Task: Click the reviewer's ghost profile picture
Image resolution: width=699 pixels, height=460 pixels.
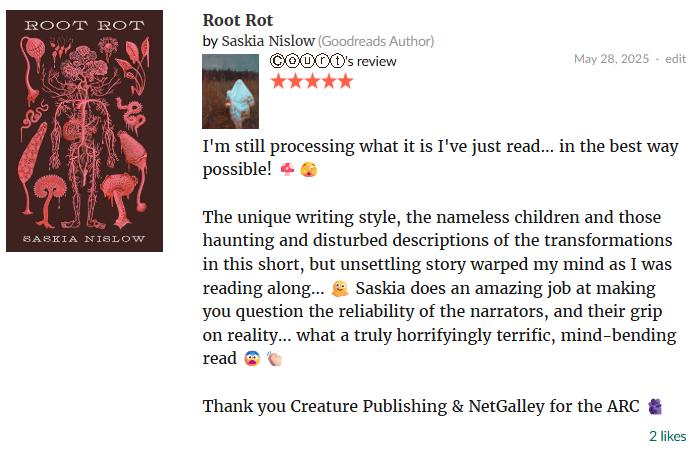Action: [x=231, y=92]
